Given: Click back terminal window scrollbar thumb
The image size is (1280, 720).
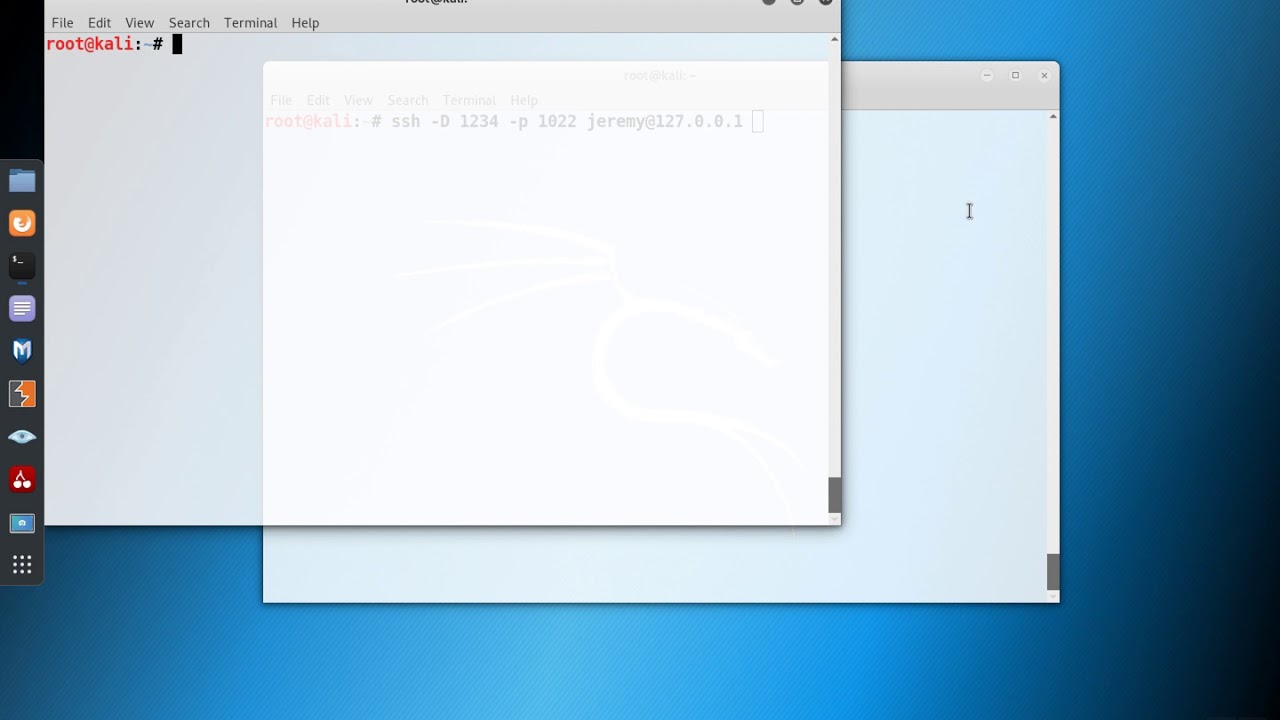Looking at the screenshot, I should coord(1053,571).
